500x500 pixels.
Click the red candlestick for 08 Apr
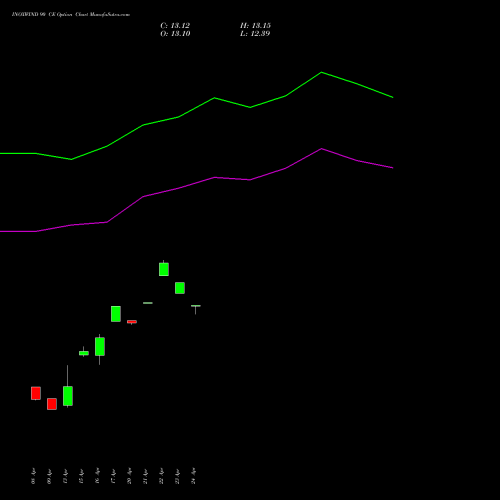point(36,393)
